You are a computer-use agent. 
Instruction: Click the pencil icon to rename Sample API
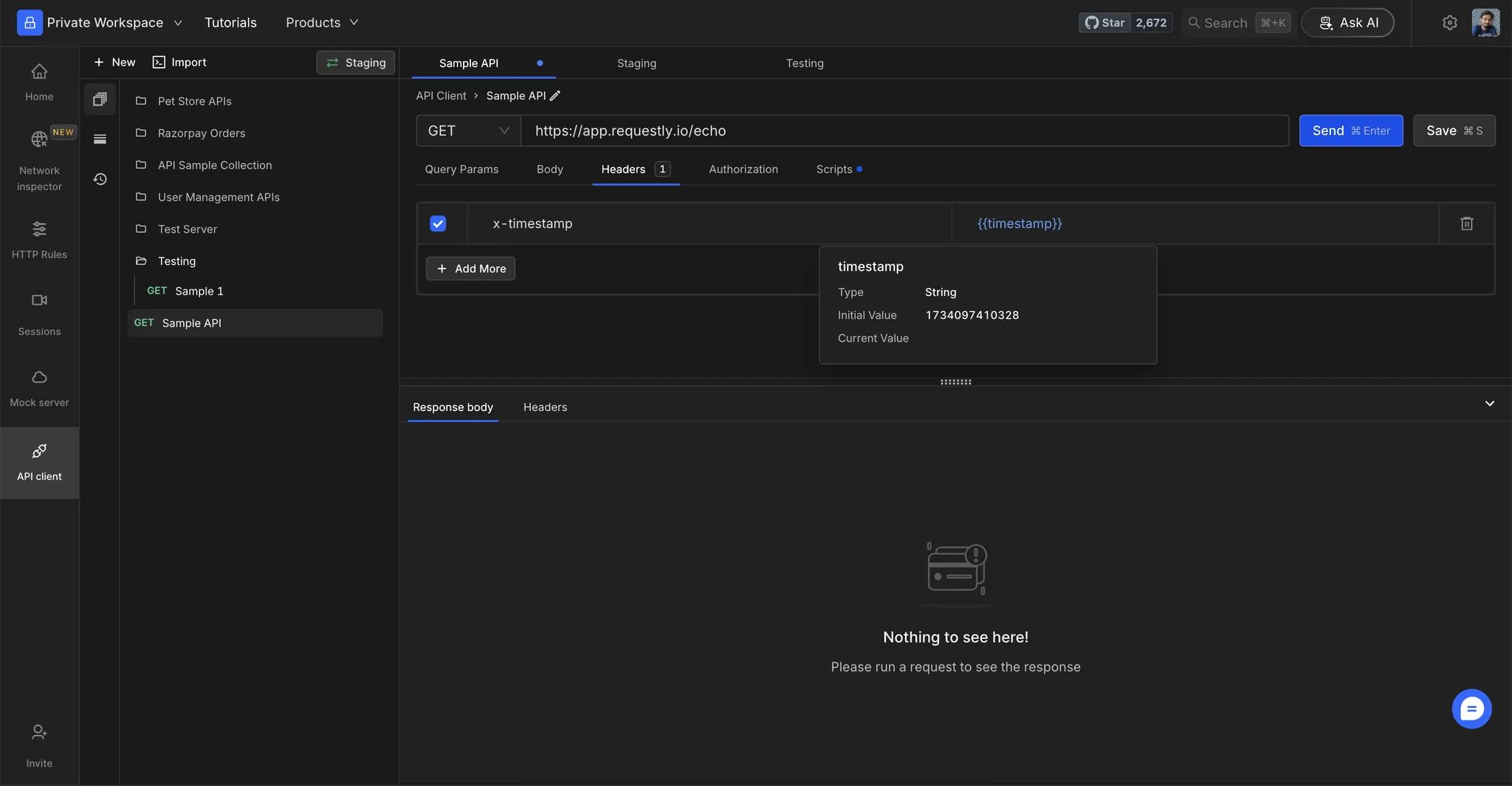[x=555, y=96]
